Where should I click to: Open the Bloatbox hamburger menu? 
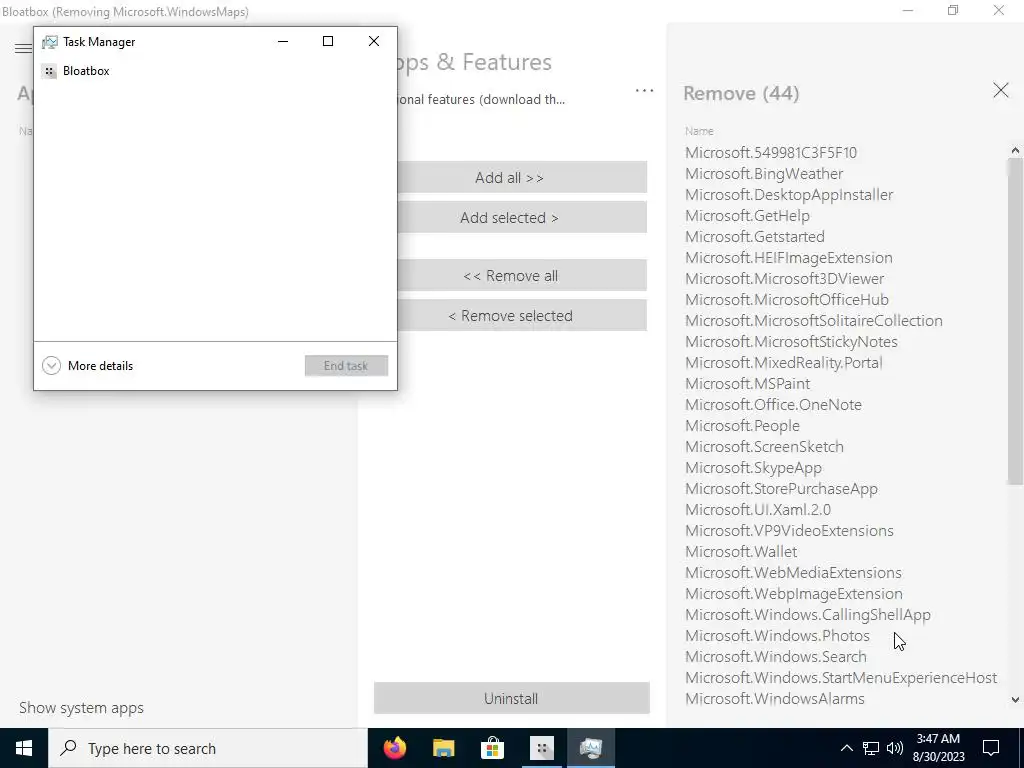pos(23,48)
